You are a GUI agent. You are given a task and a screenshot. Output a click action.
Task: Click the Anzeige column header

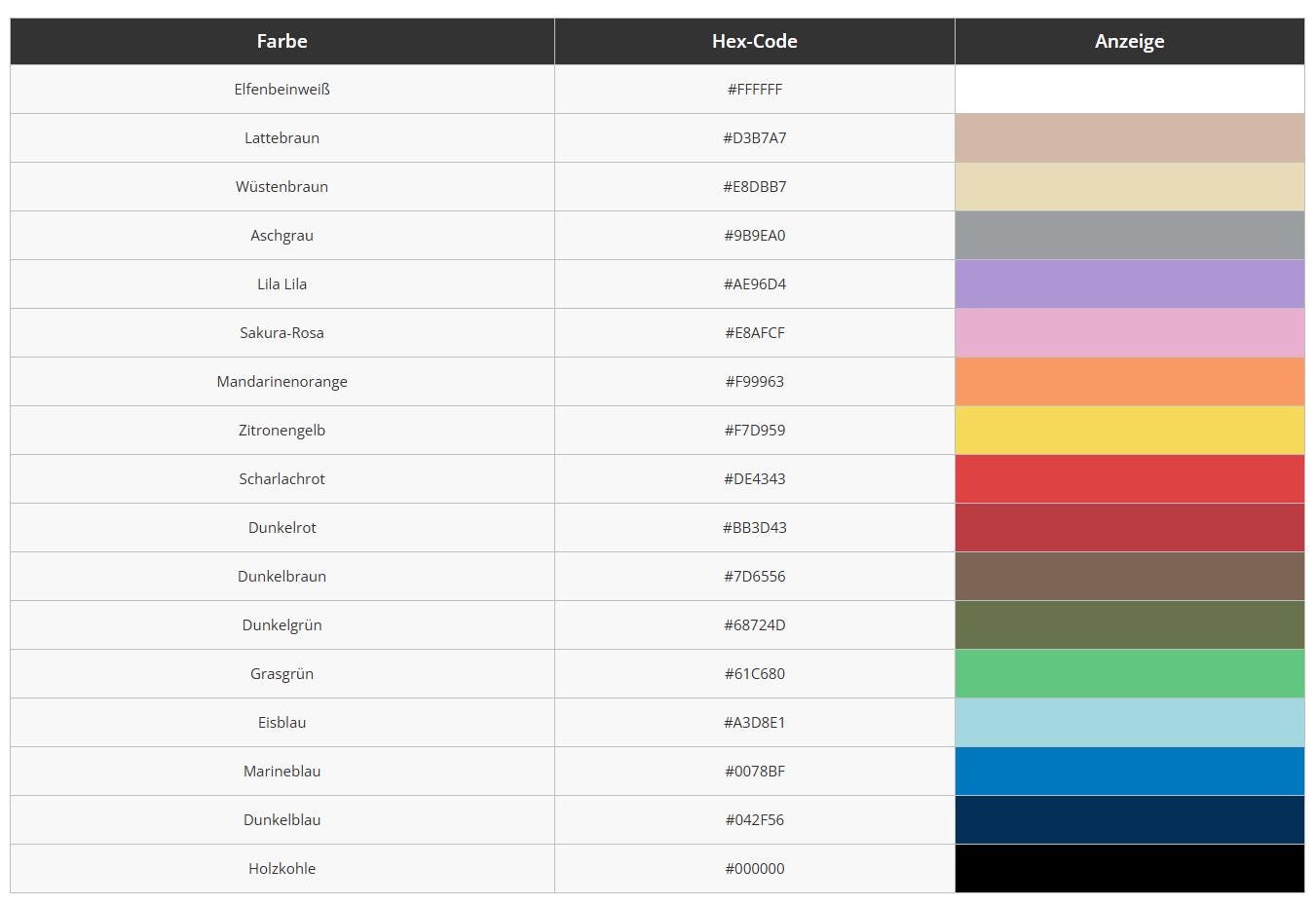point(1129,41)
